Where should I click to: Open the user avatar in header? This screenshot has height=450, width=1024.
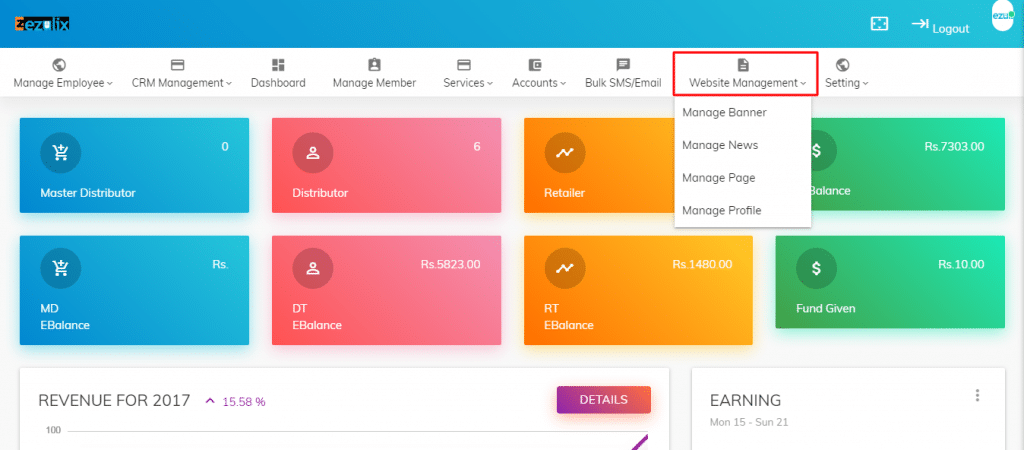(1002, 16)
